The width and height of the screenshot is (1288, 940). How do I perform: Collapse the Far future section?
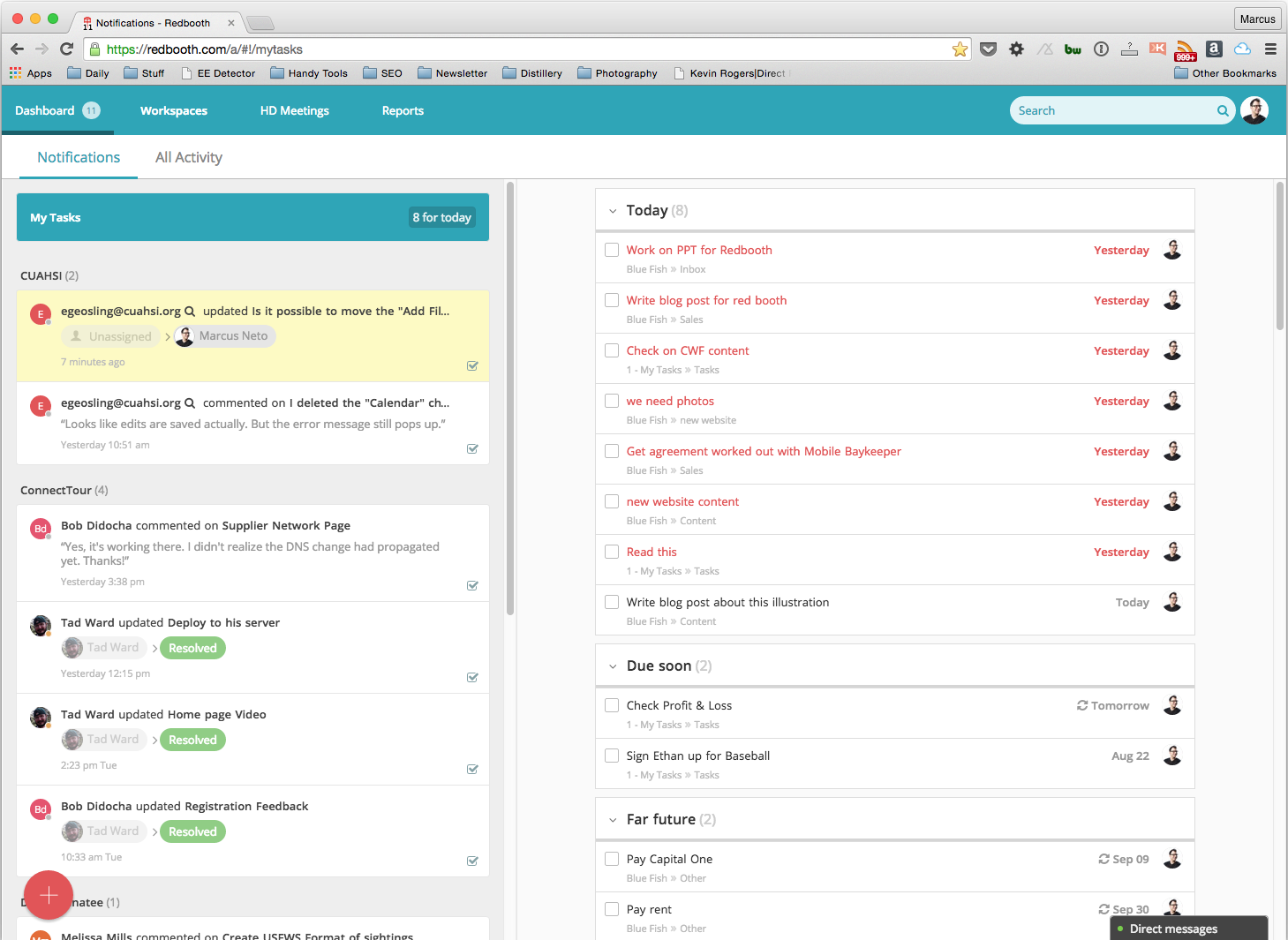(613, 819)
